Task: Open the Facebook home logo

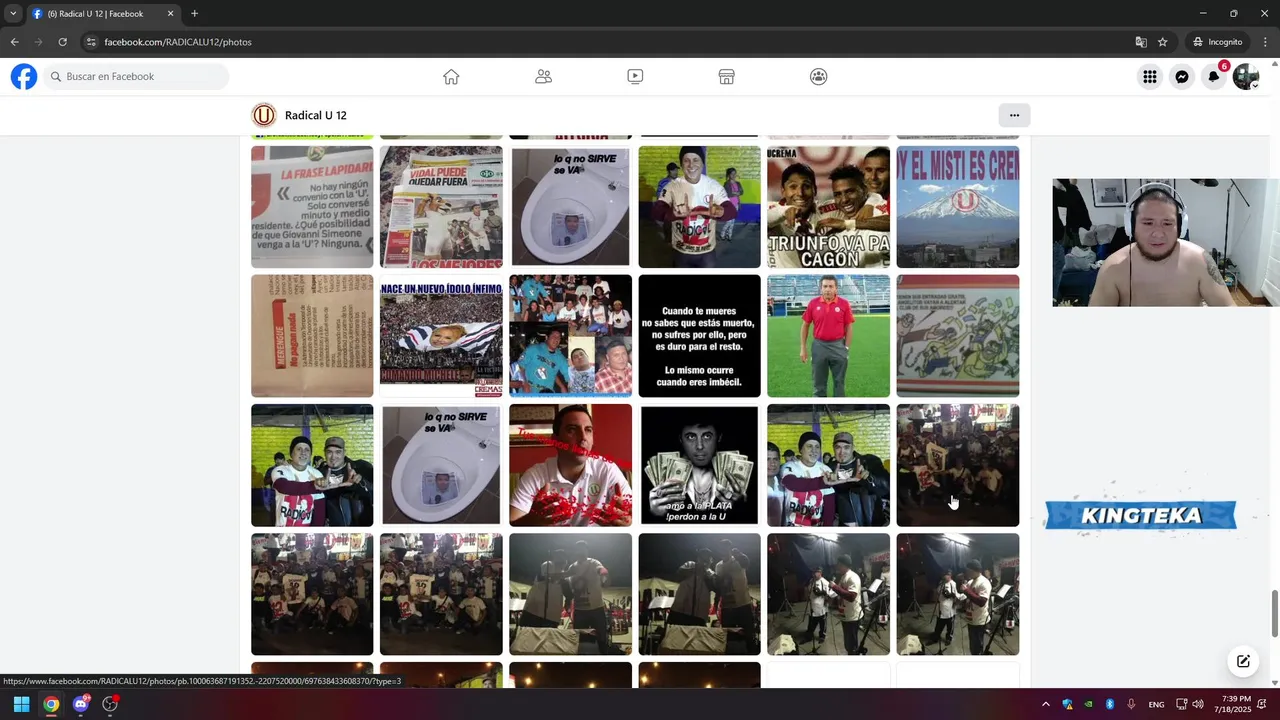Action: (x=24, y=76)
